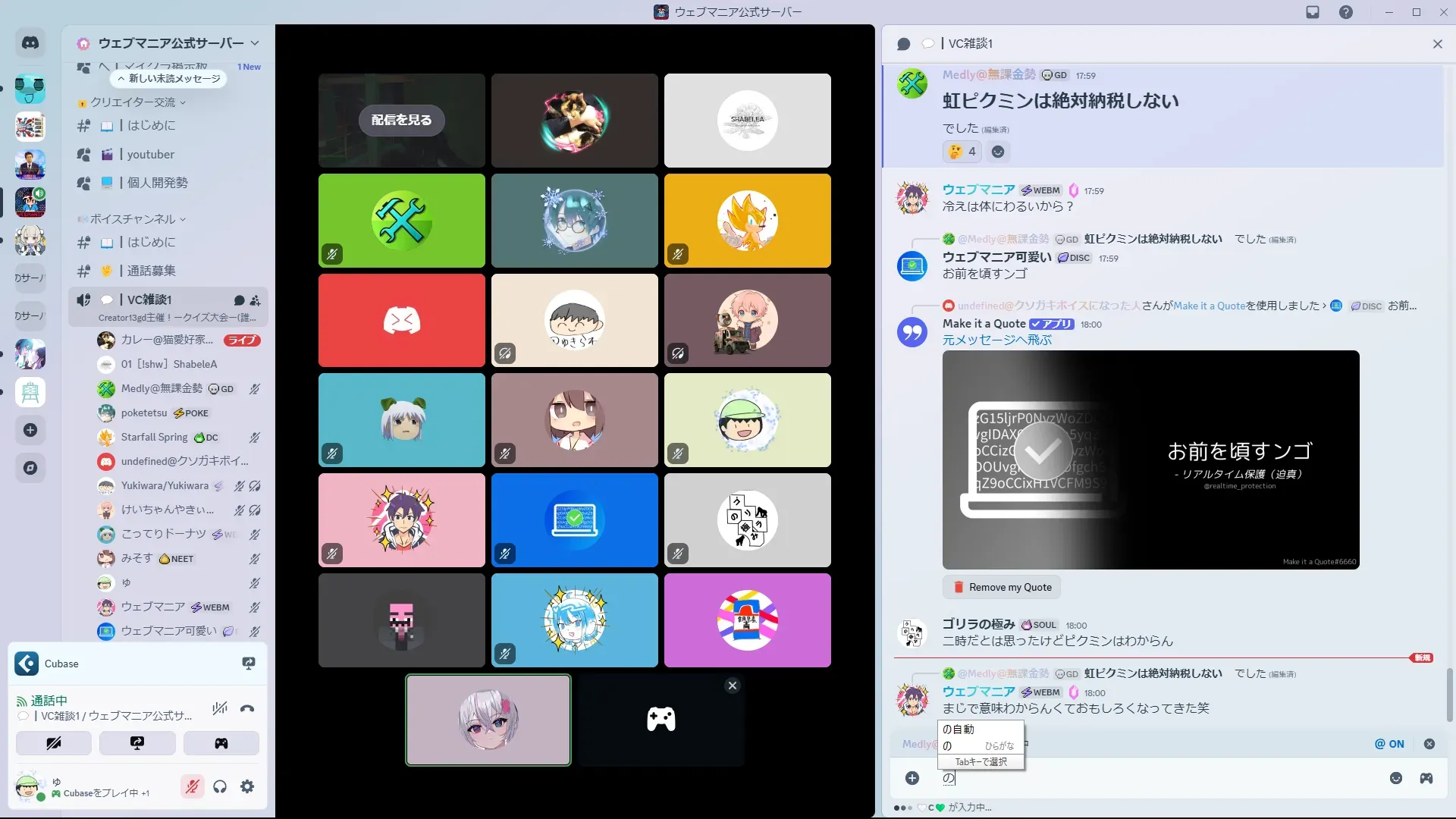Collapse ボイスチャンネル category
The height and width of the screenshot is (819, 1456).
pyautogui.click(x=133, y=219)
